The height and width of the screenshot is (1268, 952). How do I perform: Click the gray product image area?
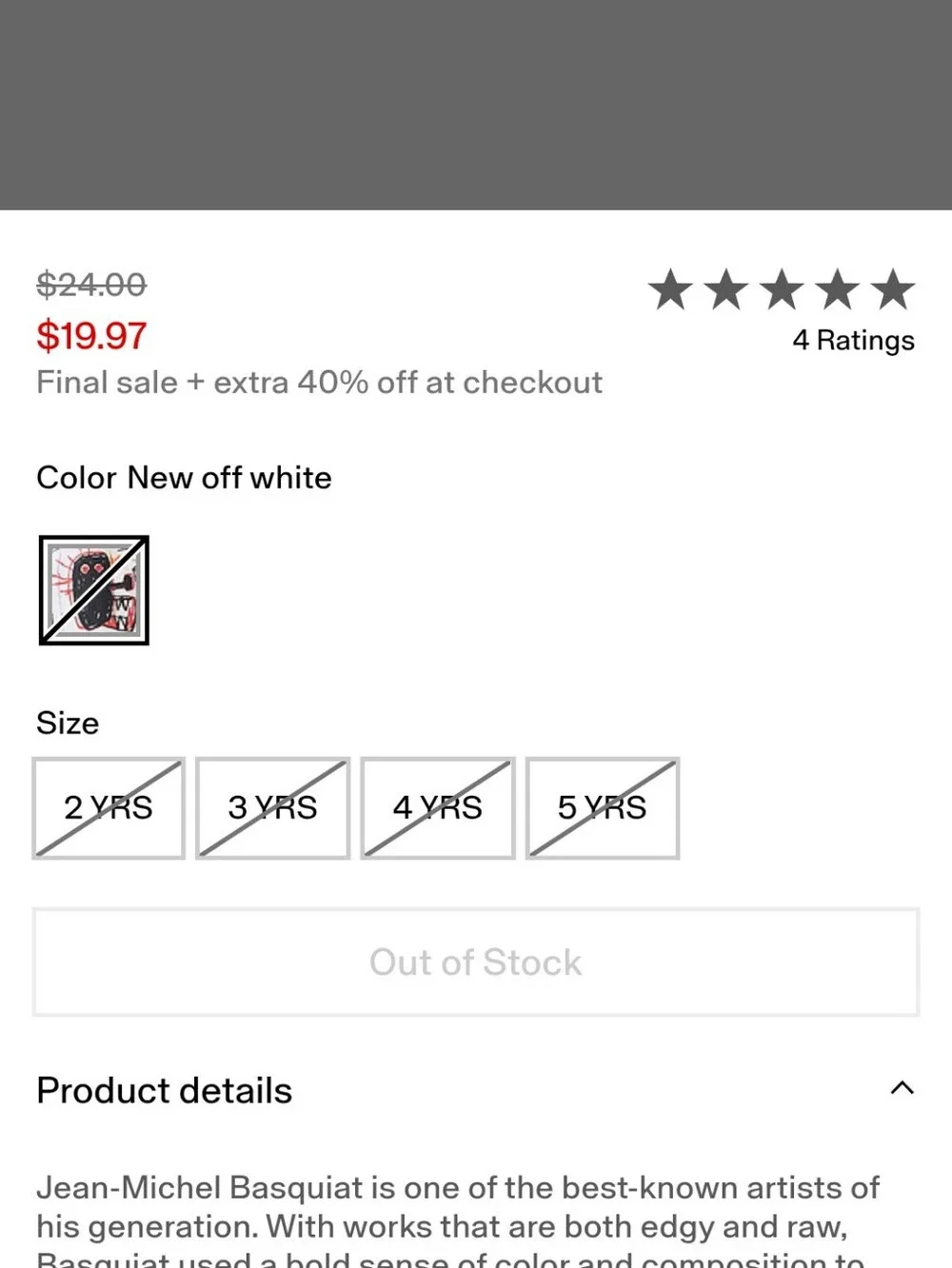pos(476,105)
